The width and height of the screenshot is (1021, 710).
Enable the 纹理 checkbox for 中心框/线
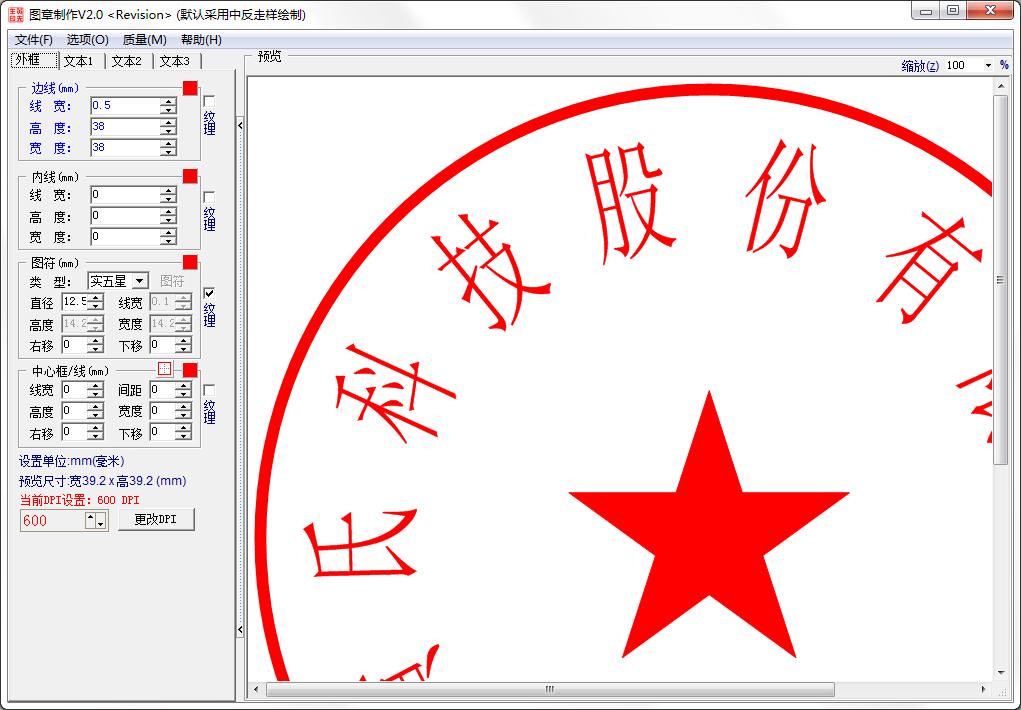pos(208,388)
